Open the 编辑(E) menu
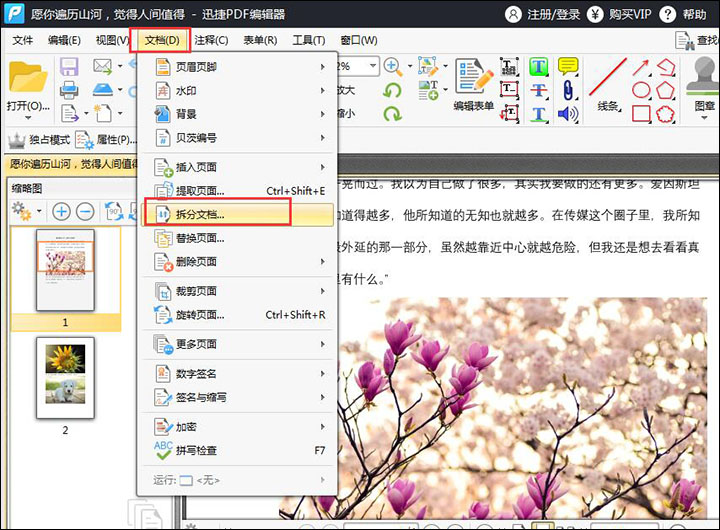Viewport: 720px width, 530px height. click(64, 40)
